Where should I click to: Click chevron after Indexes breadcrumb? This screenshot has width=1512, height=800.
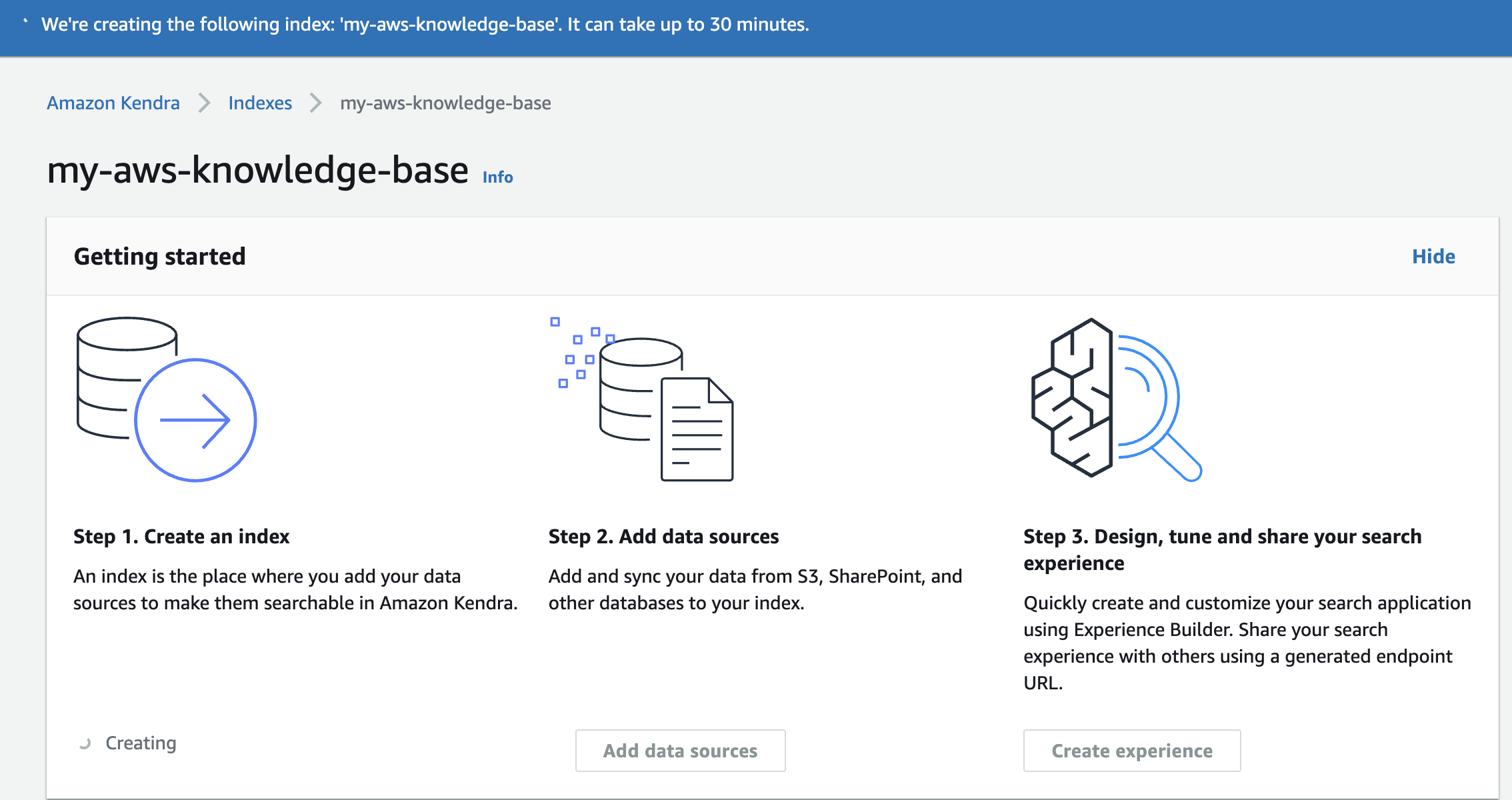(x=316, y=103)
